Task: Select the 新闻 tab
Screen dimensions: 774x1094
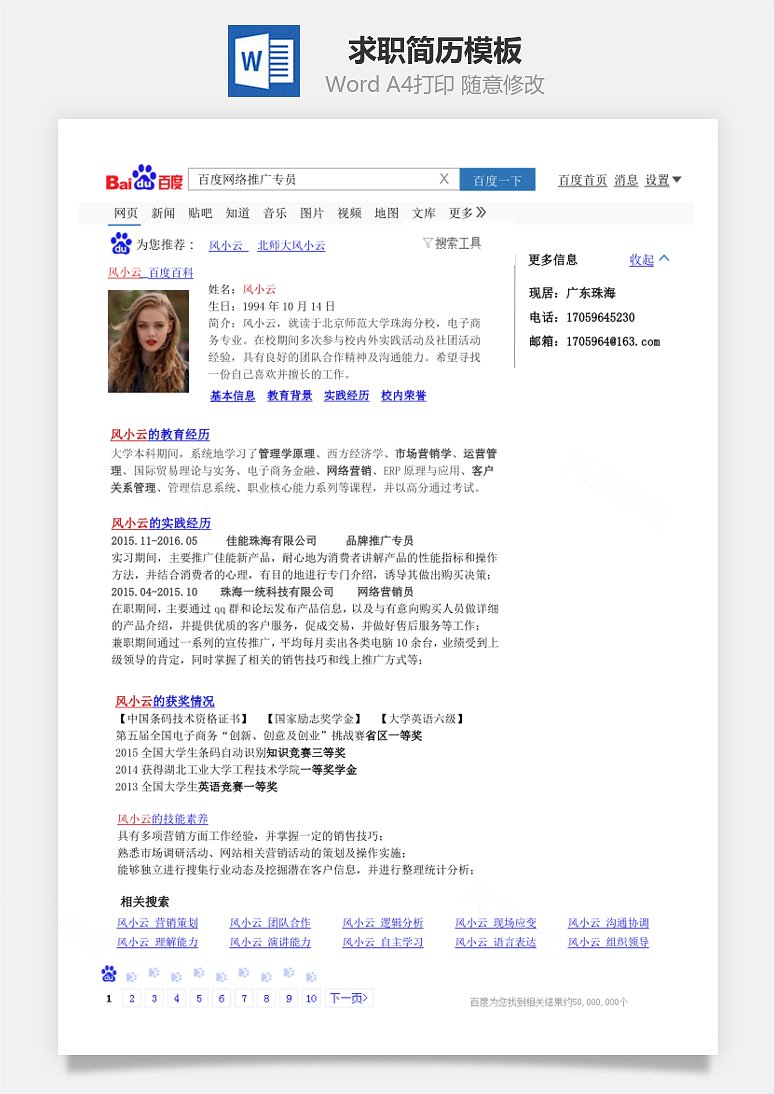Action: point(163,213)
